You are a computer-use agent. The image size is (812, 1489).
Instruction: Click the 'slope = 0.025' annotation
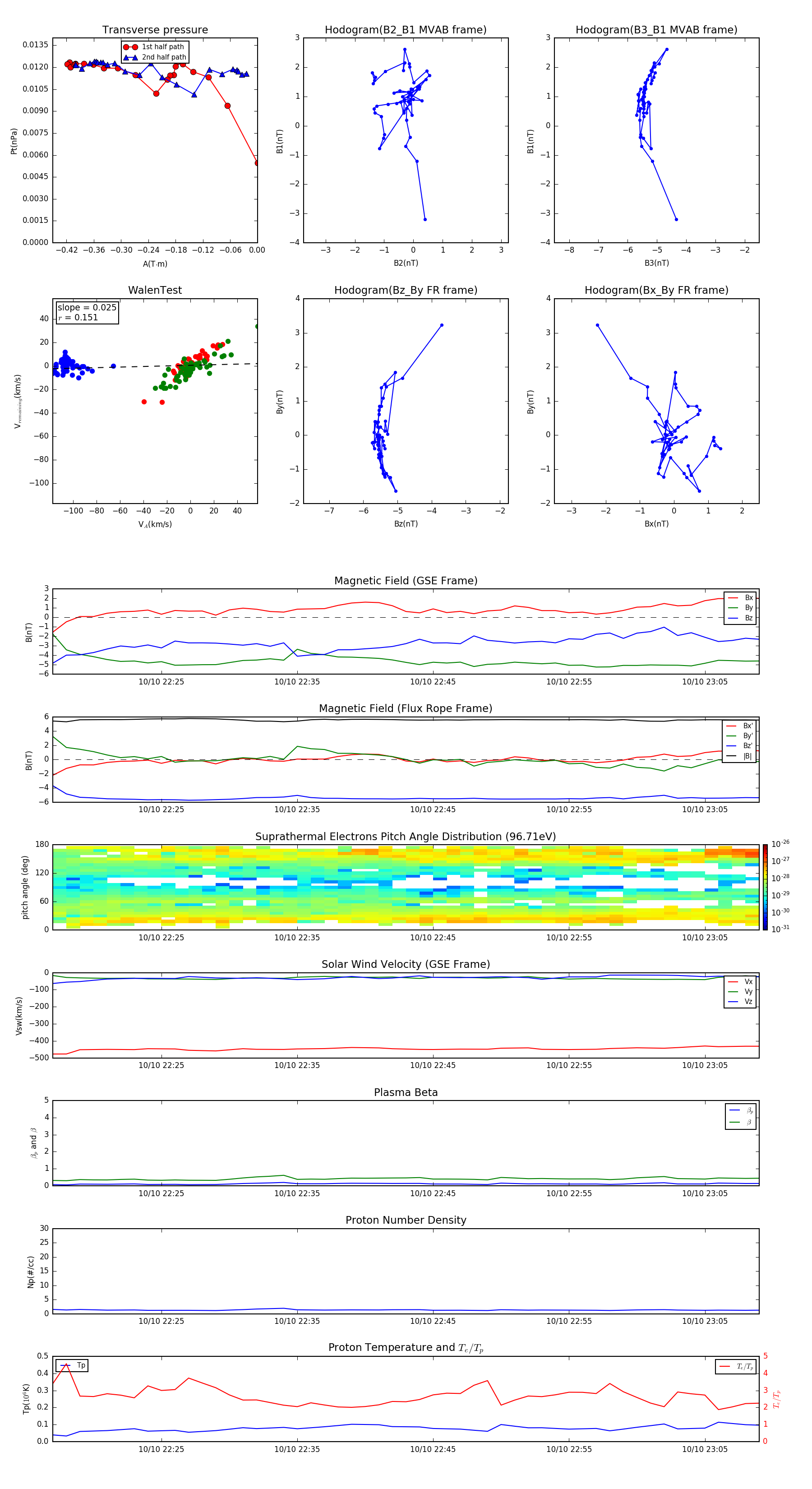[x=87, y=308]
